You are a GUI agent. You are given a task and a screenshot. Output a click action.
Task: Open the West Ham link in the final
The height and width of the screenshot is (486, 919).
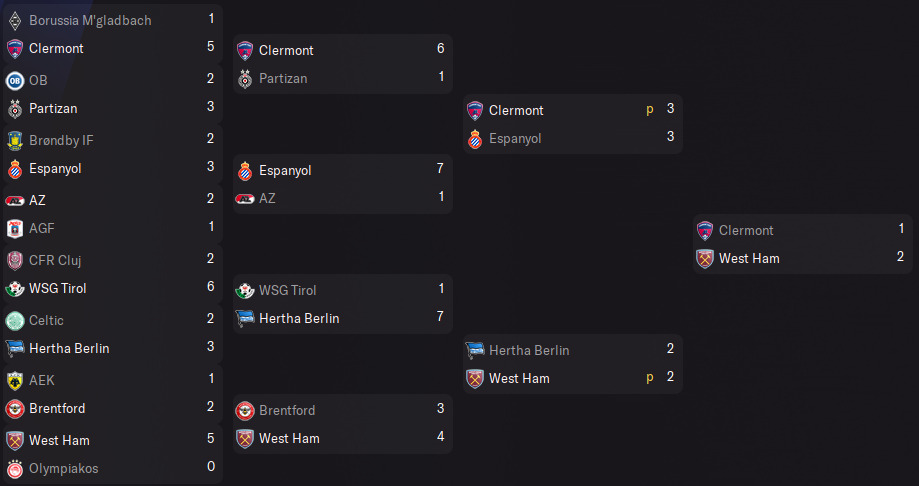749,259
